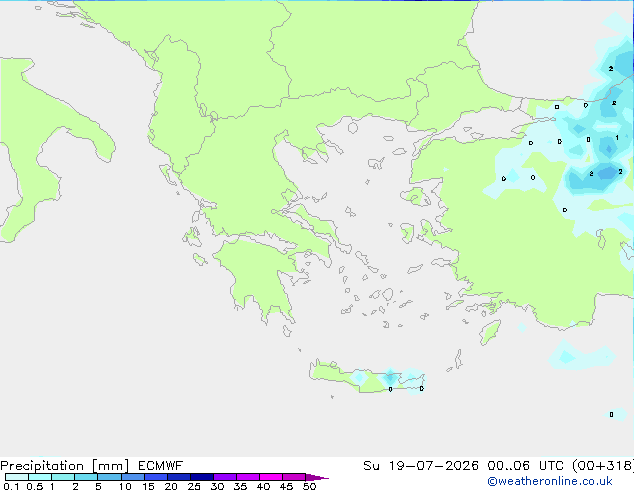
Task: Pick the 35–40 mm violet legend swatch
Action: [247, 477]
